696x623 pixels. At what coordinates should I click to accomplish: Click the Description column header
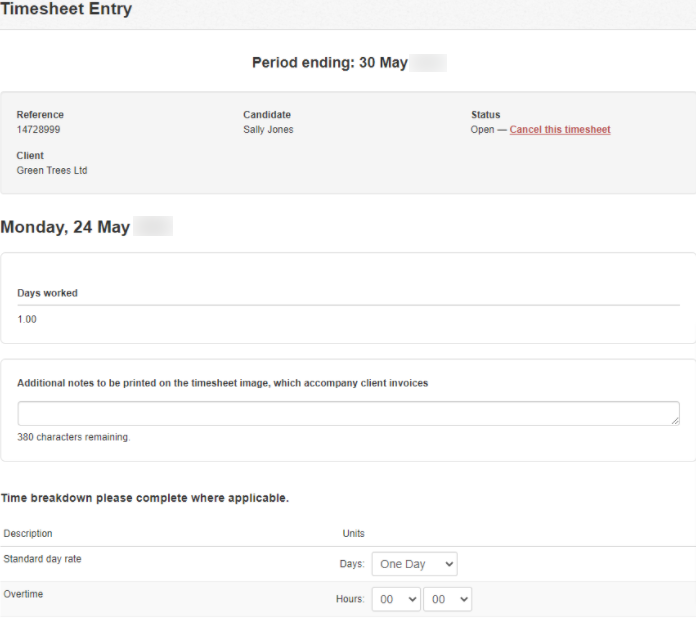point(28,533)
